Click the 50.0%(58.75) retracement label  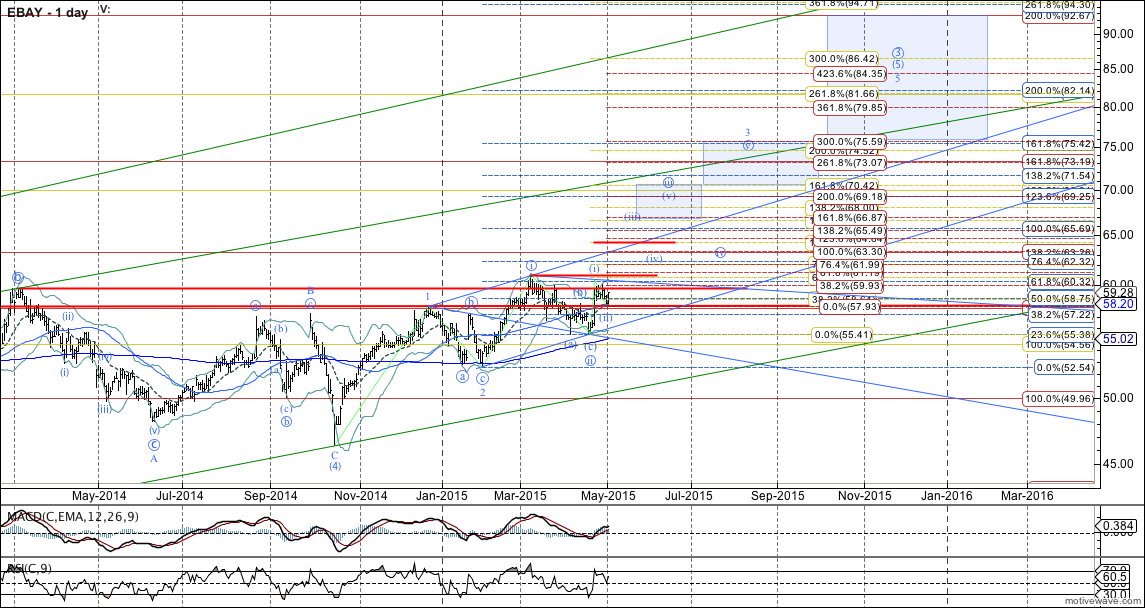(x=1061, y=299)
